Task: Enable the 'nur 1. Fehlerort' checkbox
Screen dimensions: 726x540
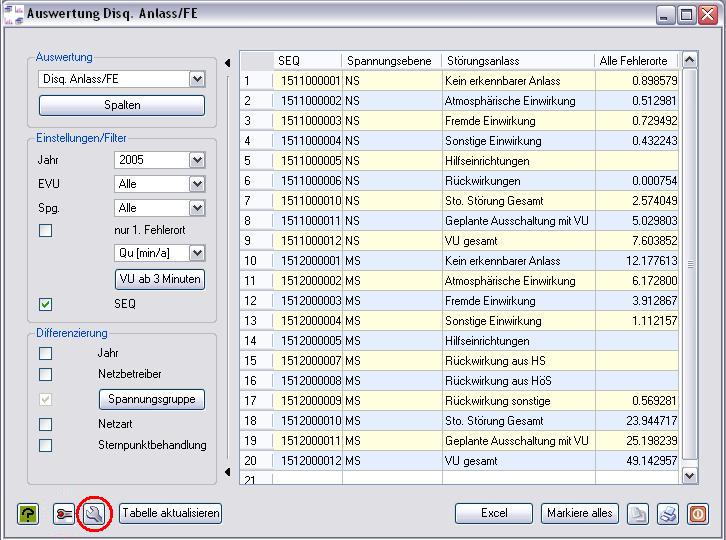Action: pos(45,231)
